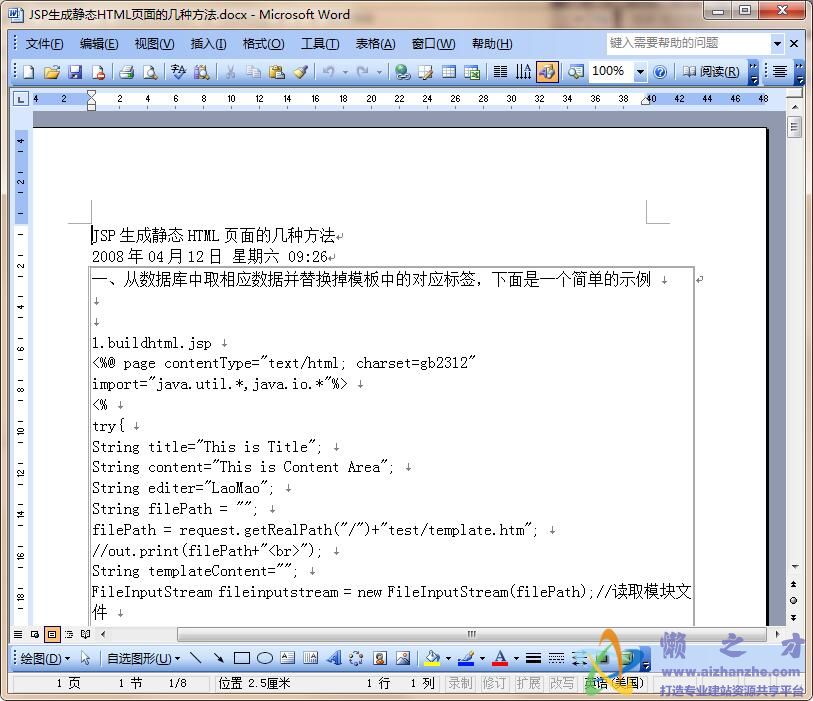Open the Zoom level dropdown

tap(638, 72)
